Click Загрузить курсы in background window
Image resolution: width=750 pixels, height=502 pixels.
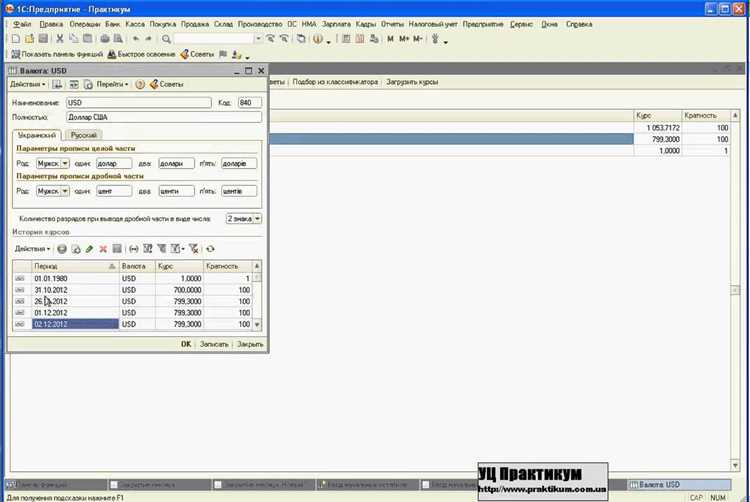(412, 82)
